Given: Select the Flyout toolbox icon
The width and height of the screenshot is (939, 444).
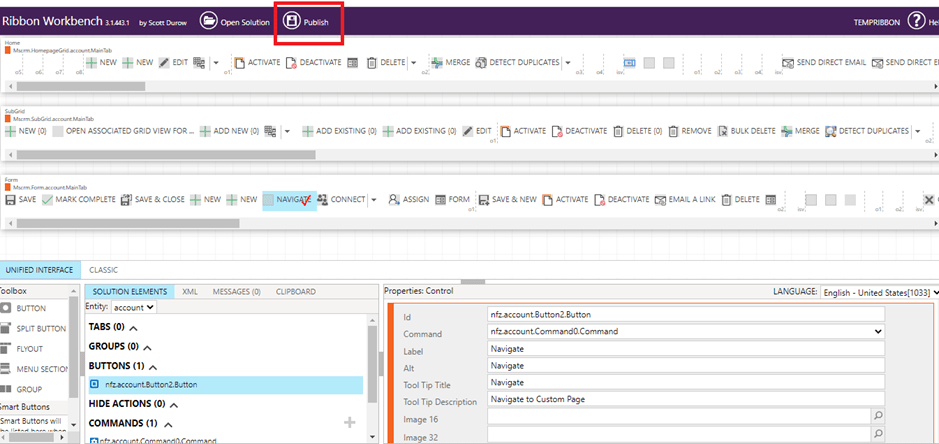Looking at the screenshot, I should 7,348.
